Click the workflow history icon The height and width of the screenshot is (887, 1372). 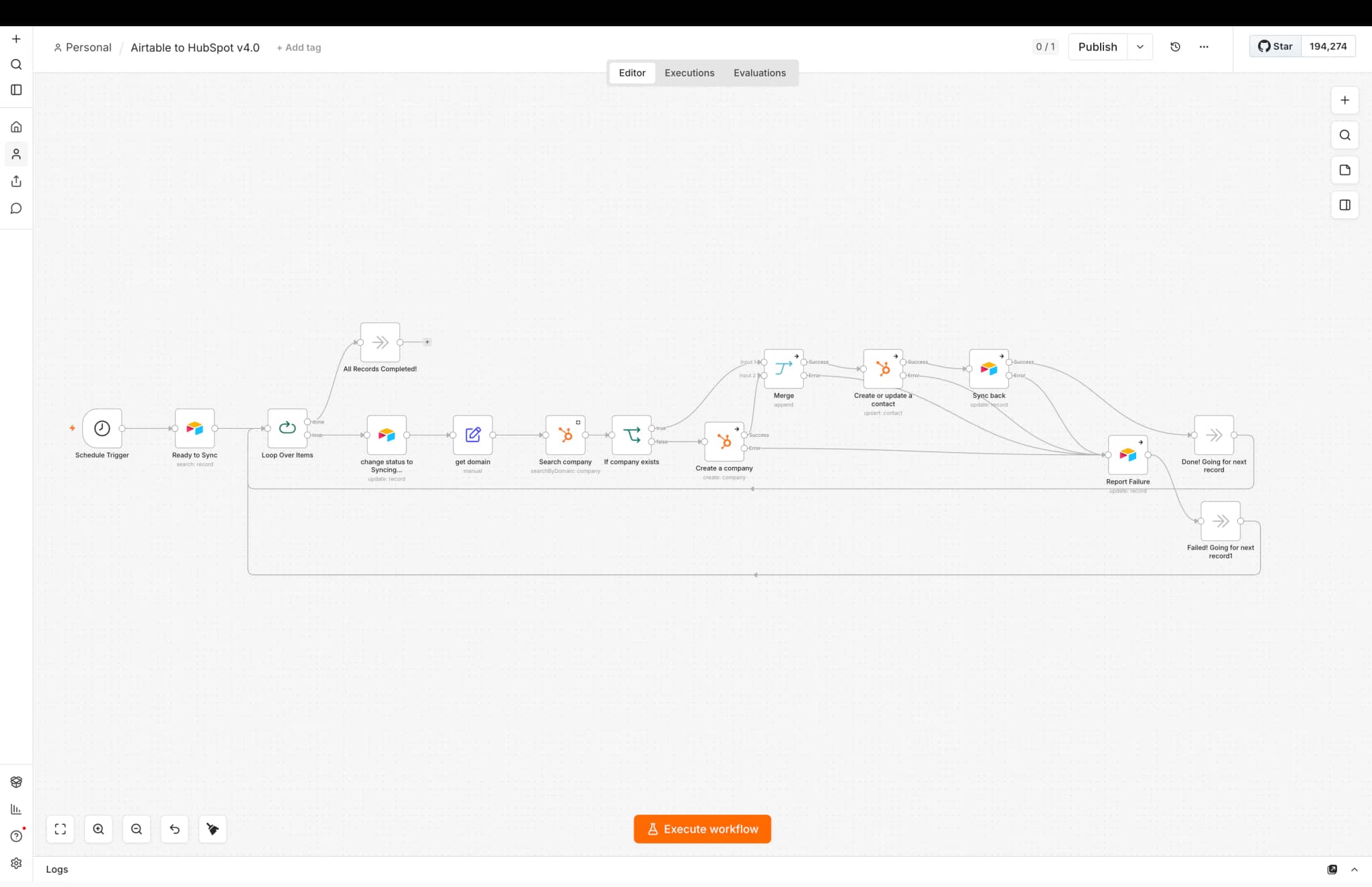[x=1175, y=47]
